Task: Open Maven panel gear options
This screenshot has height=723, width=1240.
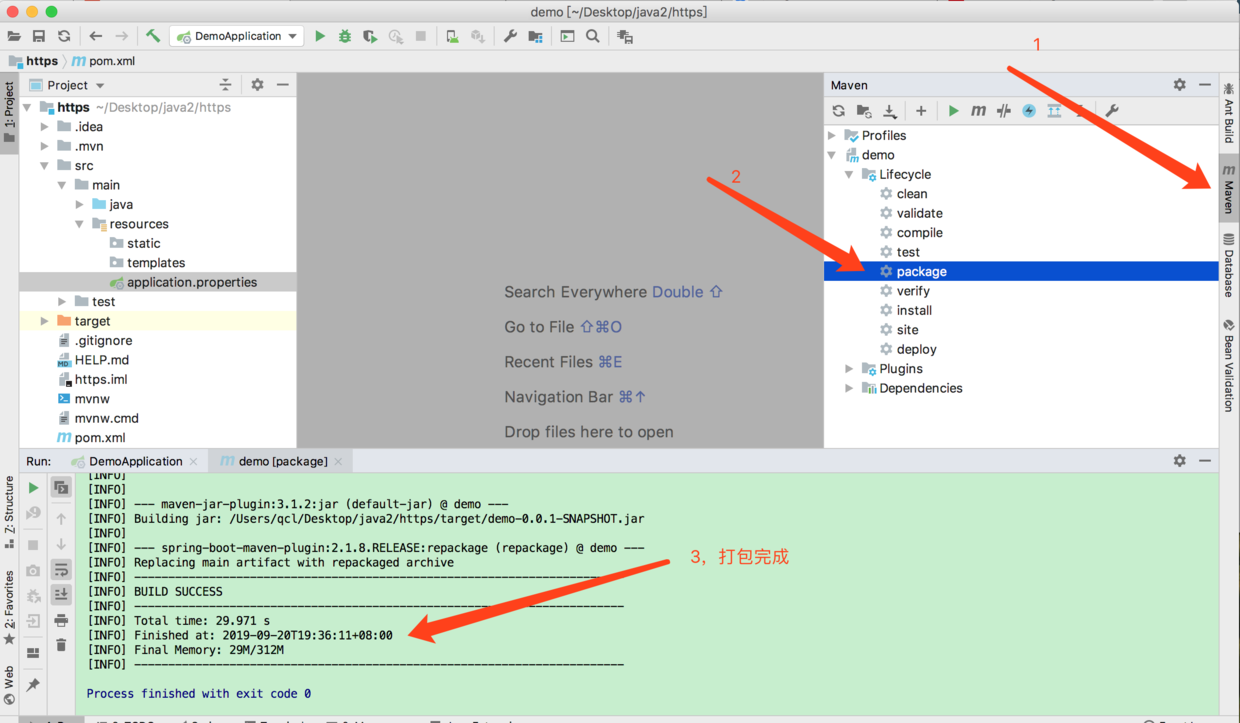Action: point(1179,85)
